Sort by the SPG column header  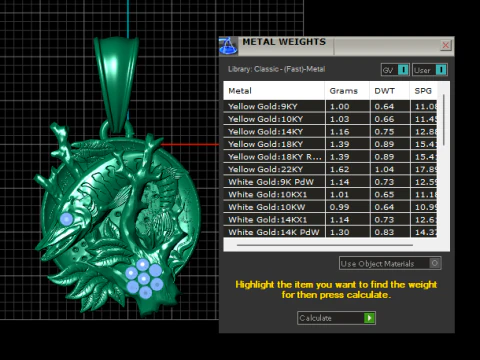tap(423, 91)
